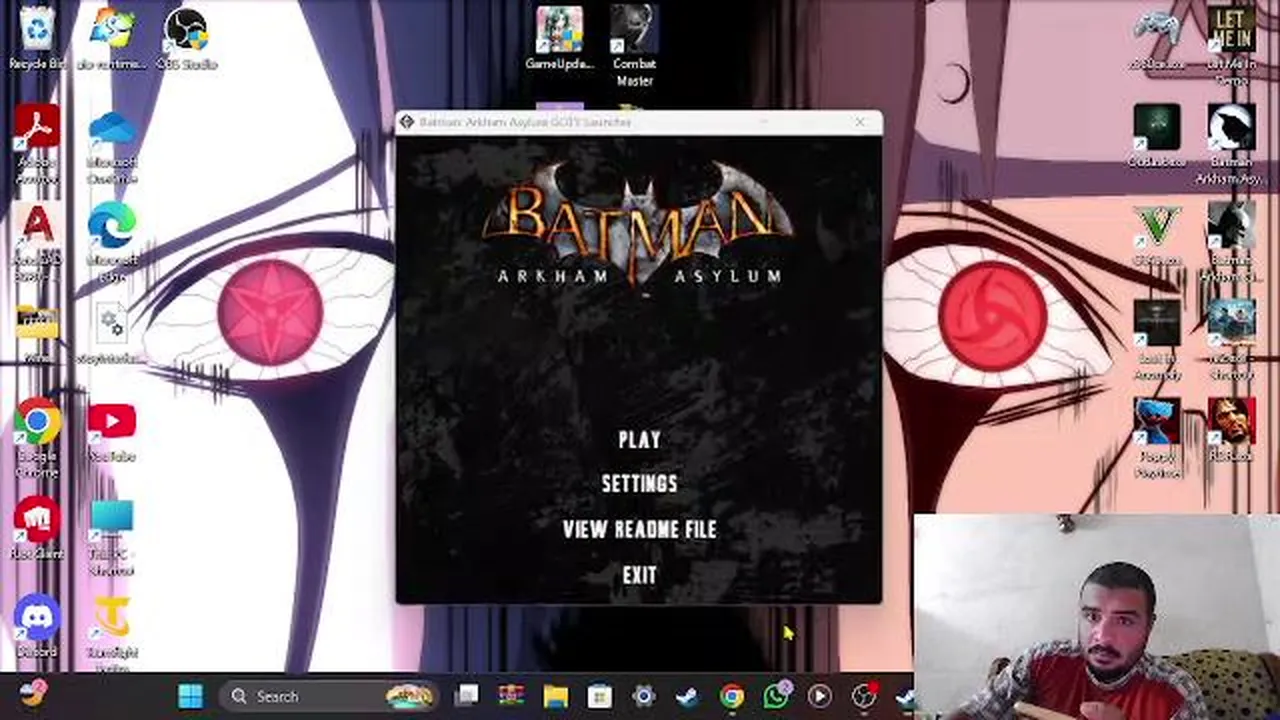The width and height of the screenshot is (1280, 720).
Task: Open the Discord desktop shortcut
Action: tap(37, 627)
